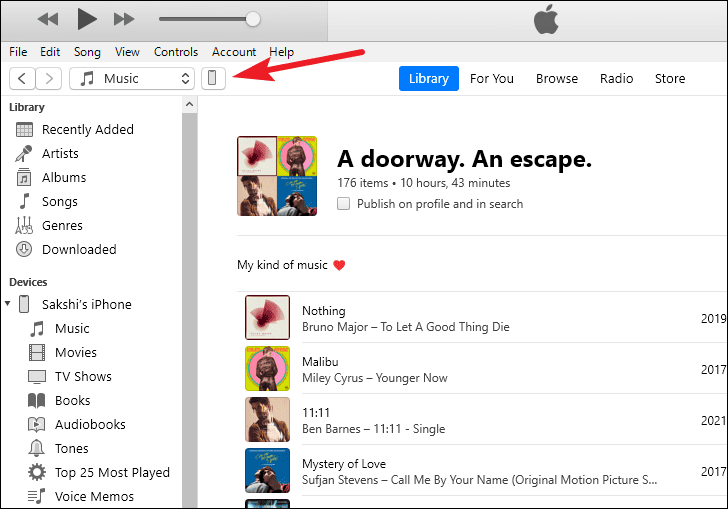This screenshot has width=728, height=509.
Task: Open Tones under the device
Action: (72, 449)
